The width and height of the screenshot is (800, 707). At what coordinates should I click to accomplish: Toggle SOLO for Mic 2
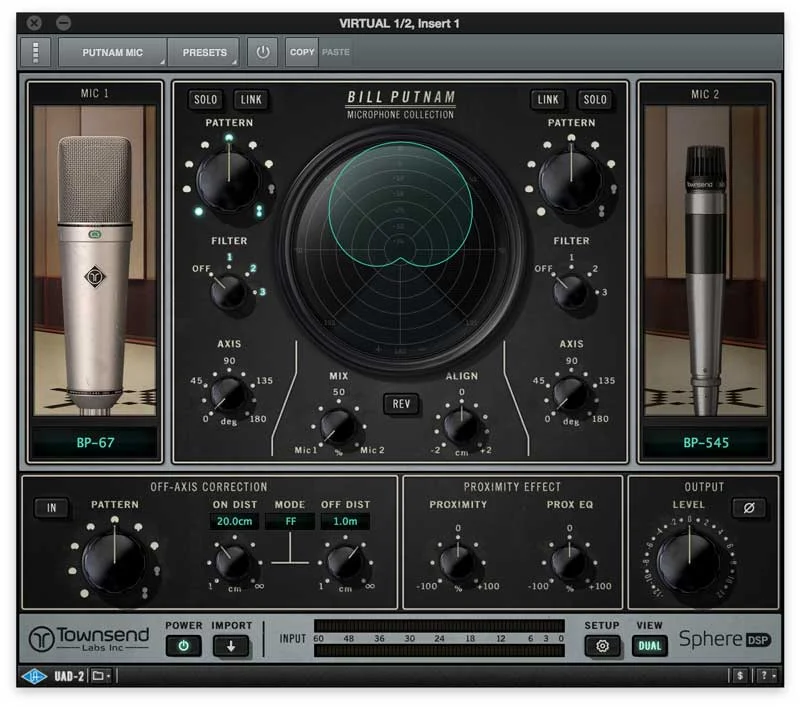coord(594,99)
